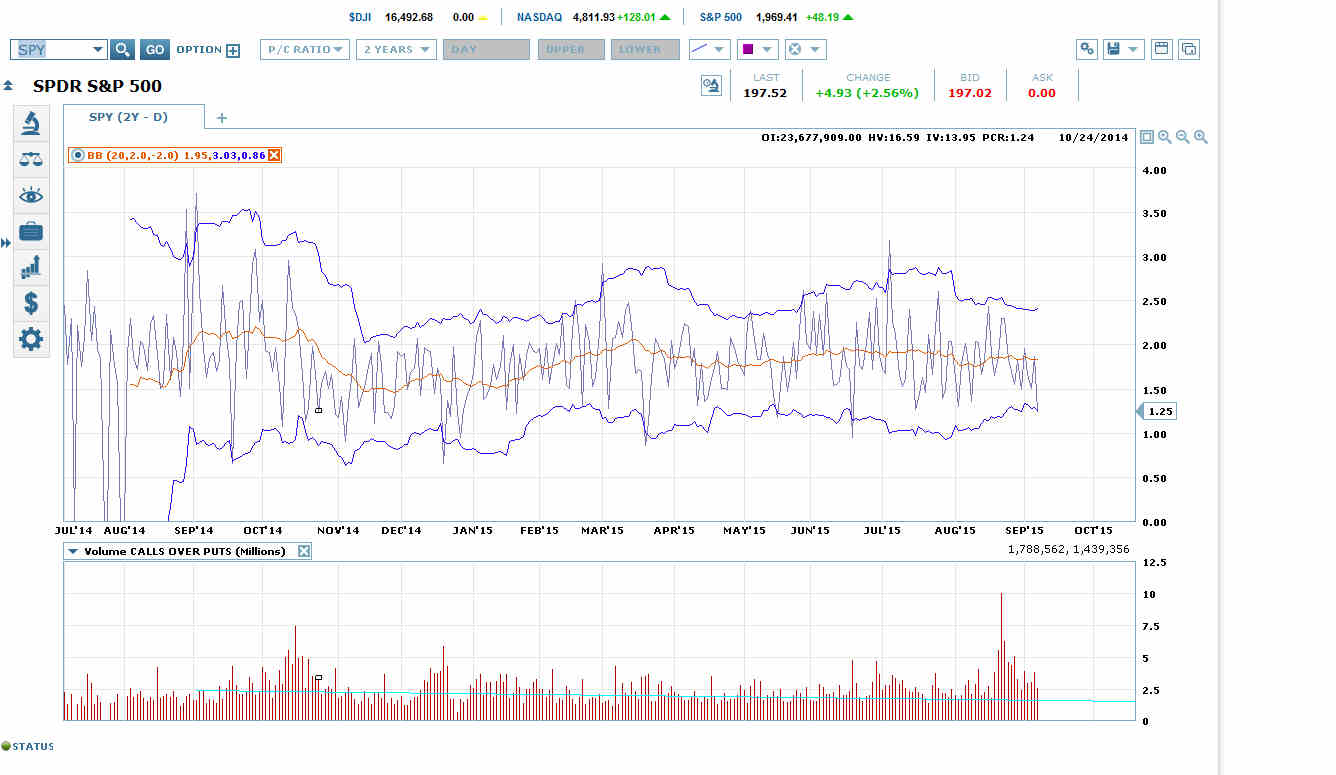Screen dimensions: 1336x775
Task: Open the microscope research sidebar icon
Action: [31, 124]
